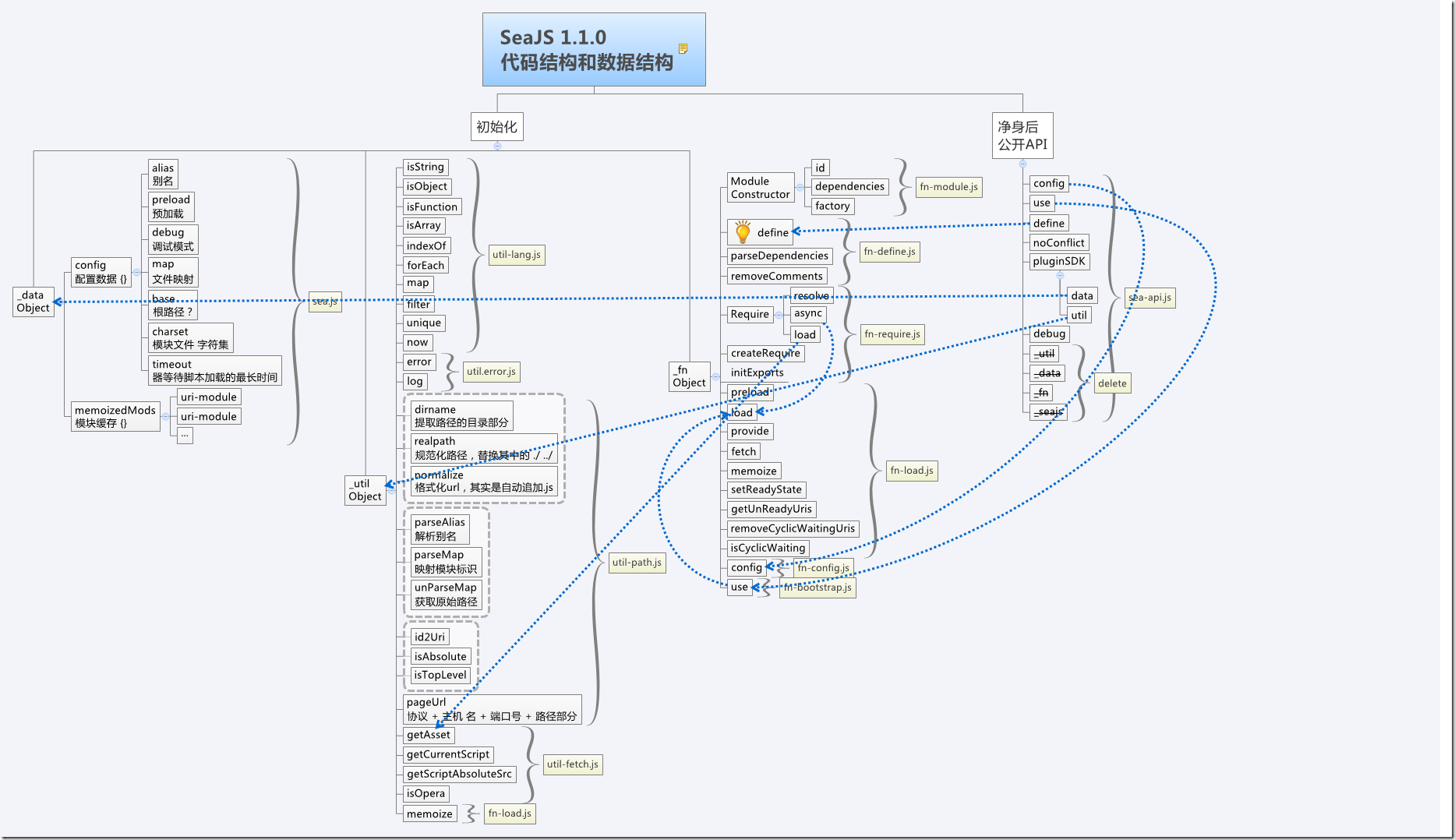Collapse the 净身后 公开API branch
Image resolution: width=1455 pixels, height=840 pixels.
coord(1022,164)
